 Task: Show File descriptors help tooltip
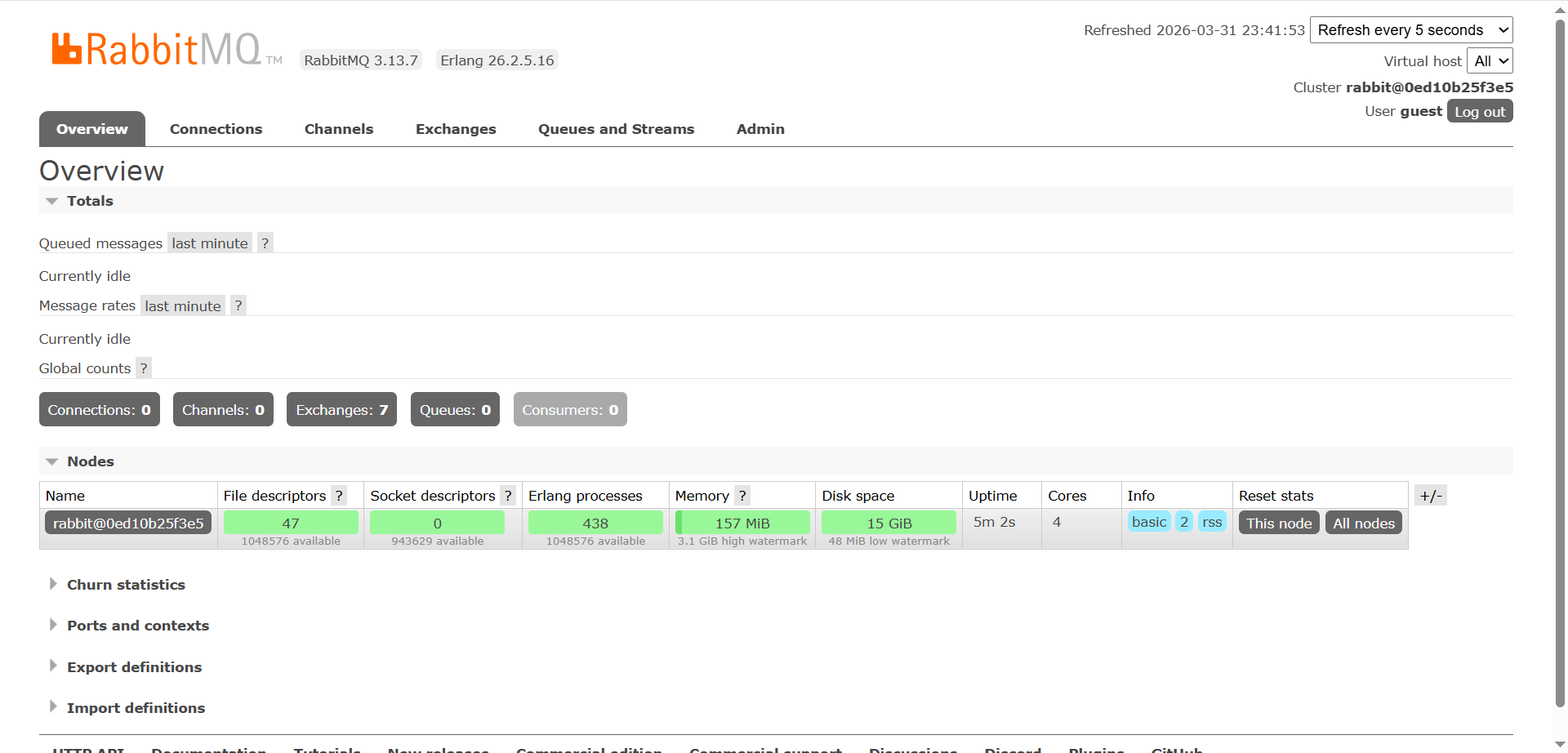tap(339, 496)
